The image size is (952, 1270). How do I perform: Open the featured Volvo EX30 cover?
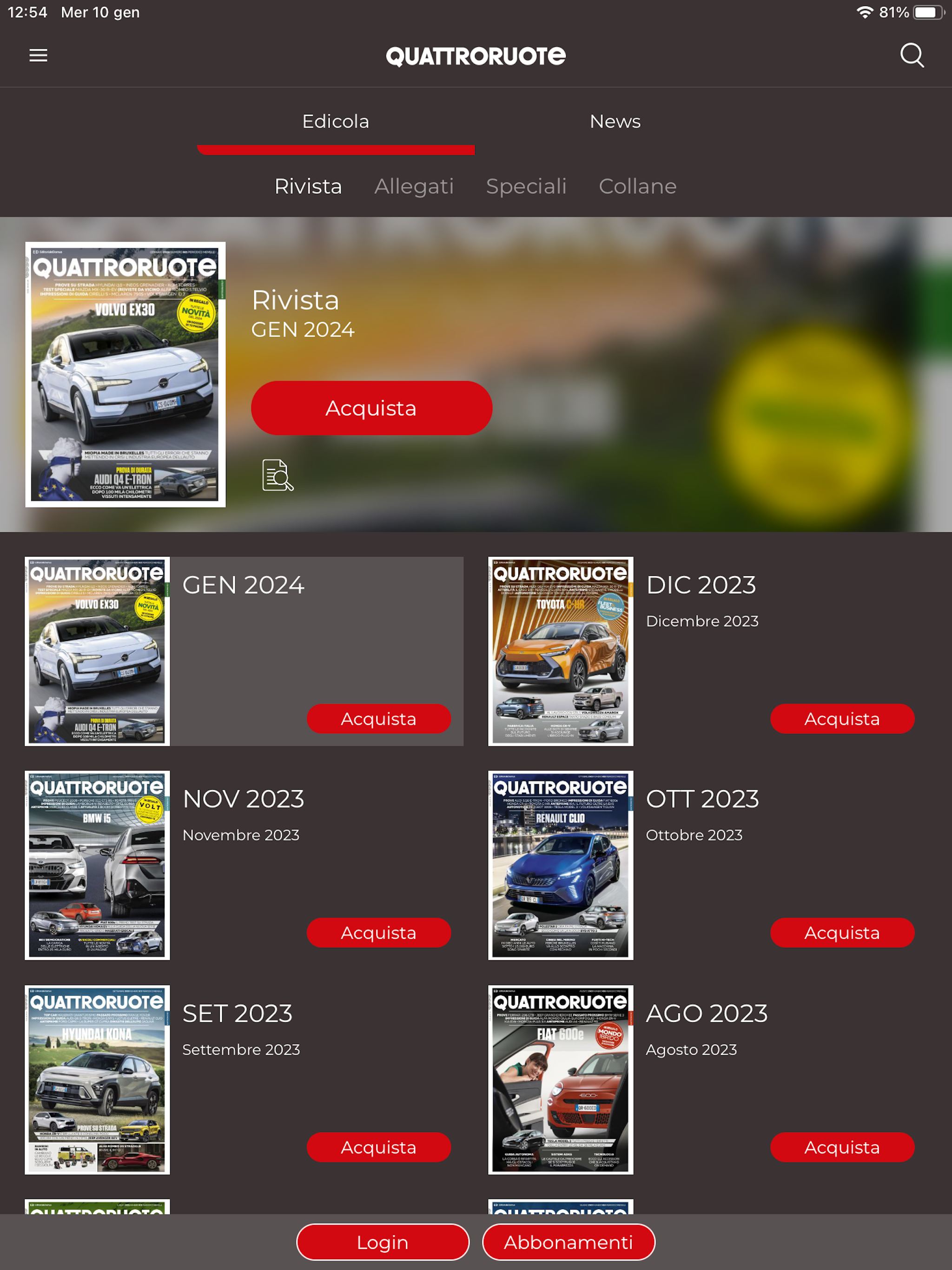[125, 374]
